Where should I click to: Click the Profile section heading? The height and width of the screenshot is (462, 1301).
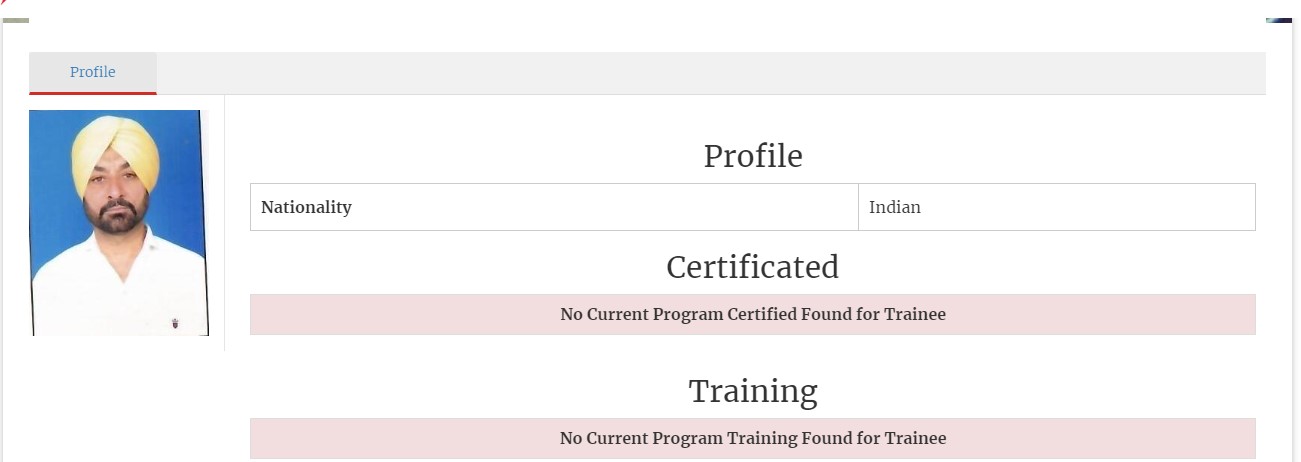[x=752, y=156]
